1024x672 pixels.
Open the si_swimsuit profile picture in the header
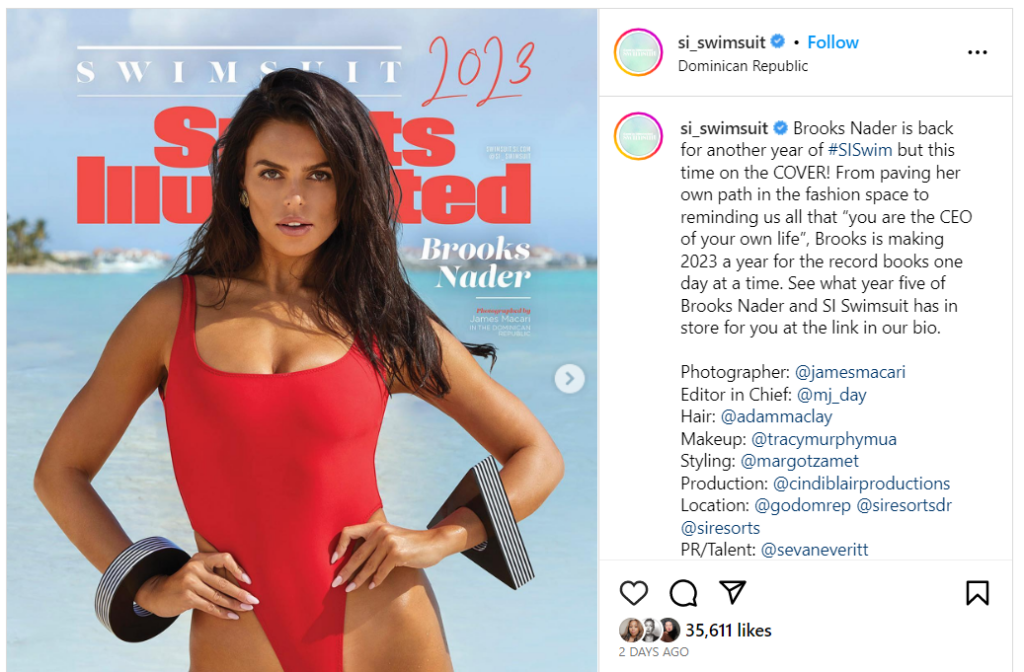click(x=638, y=52)
